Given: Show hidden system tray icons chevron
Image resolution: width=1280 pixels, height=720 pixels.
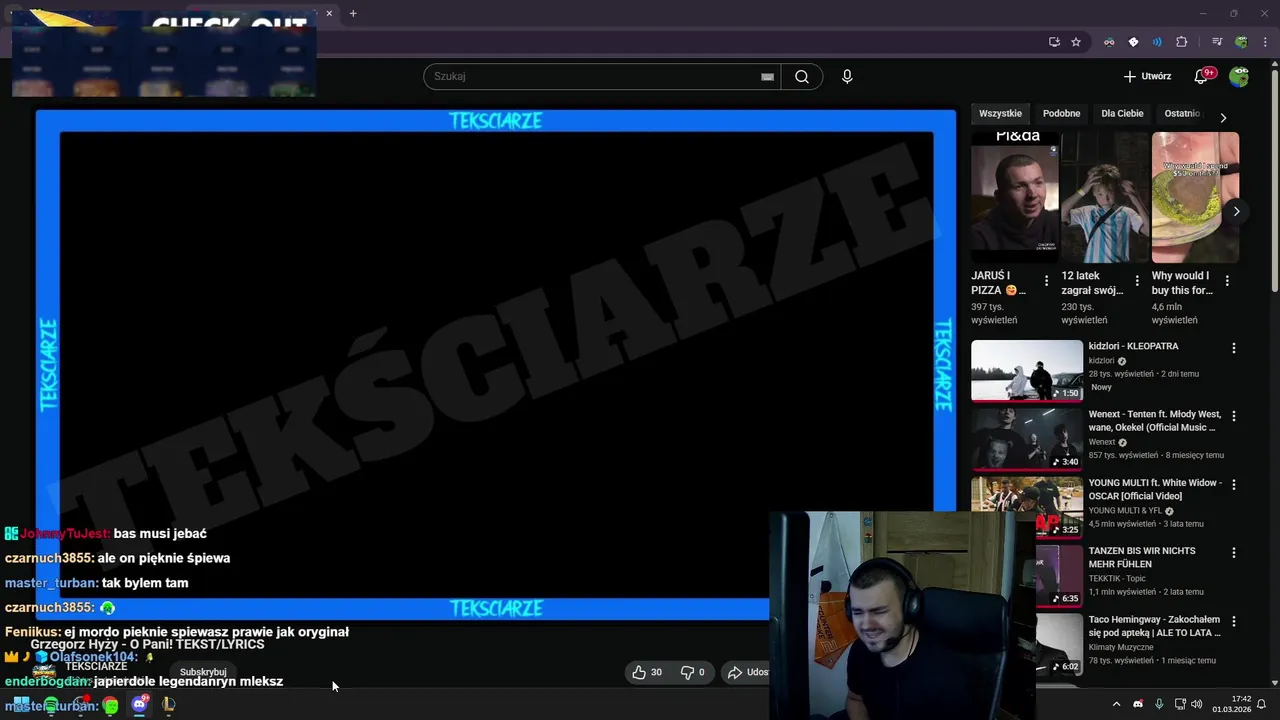Looking at the screenshot, I should point(1116,705).
